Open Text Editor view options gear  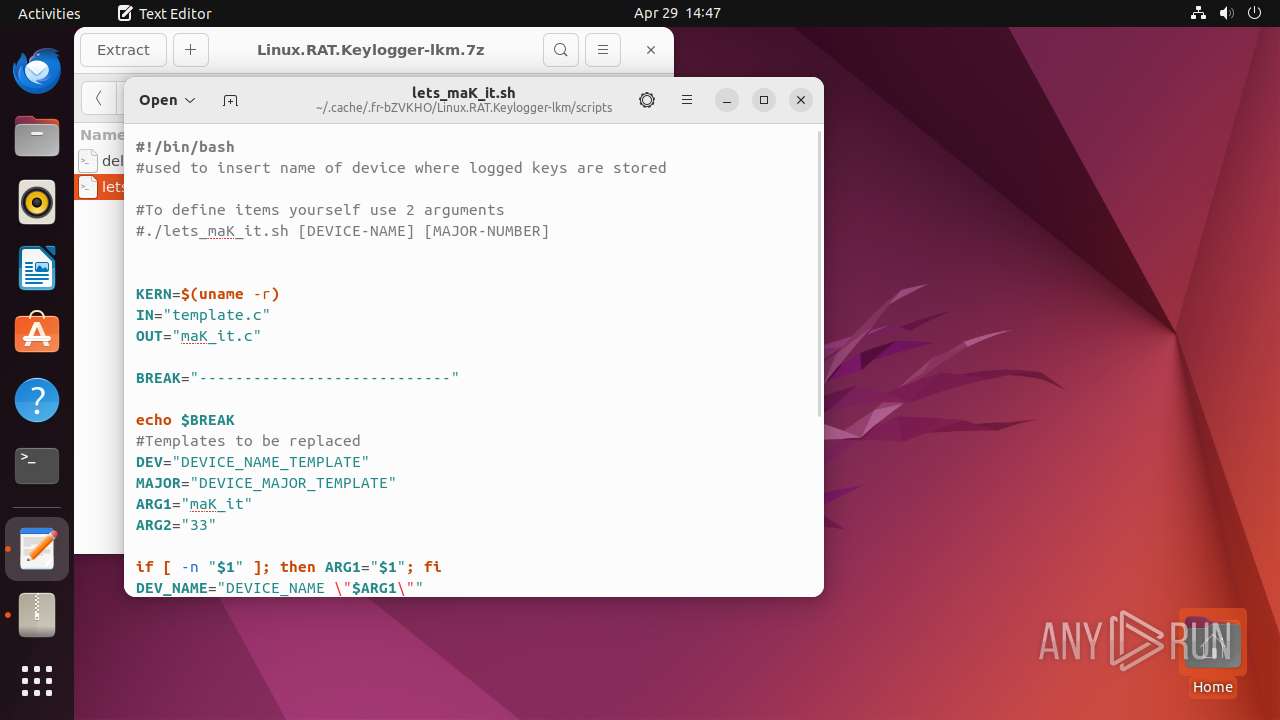click(647, 100)
